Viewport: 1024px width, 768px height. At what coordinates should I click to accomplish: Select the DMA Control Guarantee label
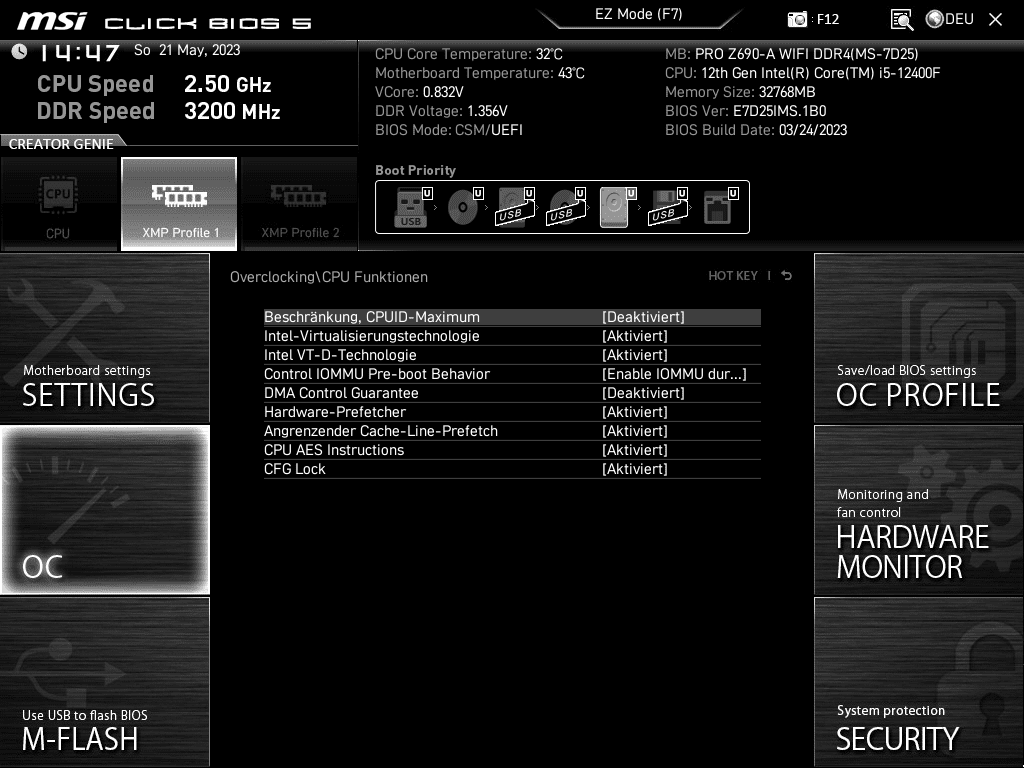coord(341,392)
